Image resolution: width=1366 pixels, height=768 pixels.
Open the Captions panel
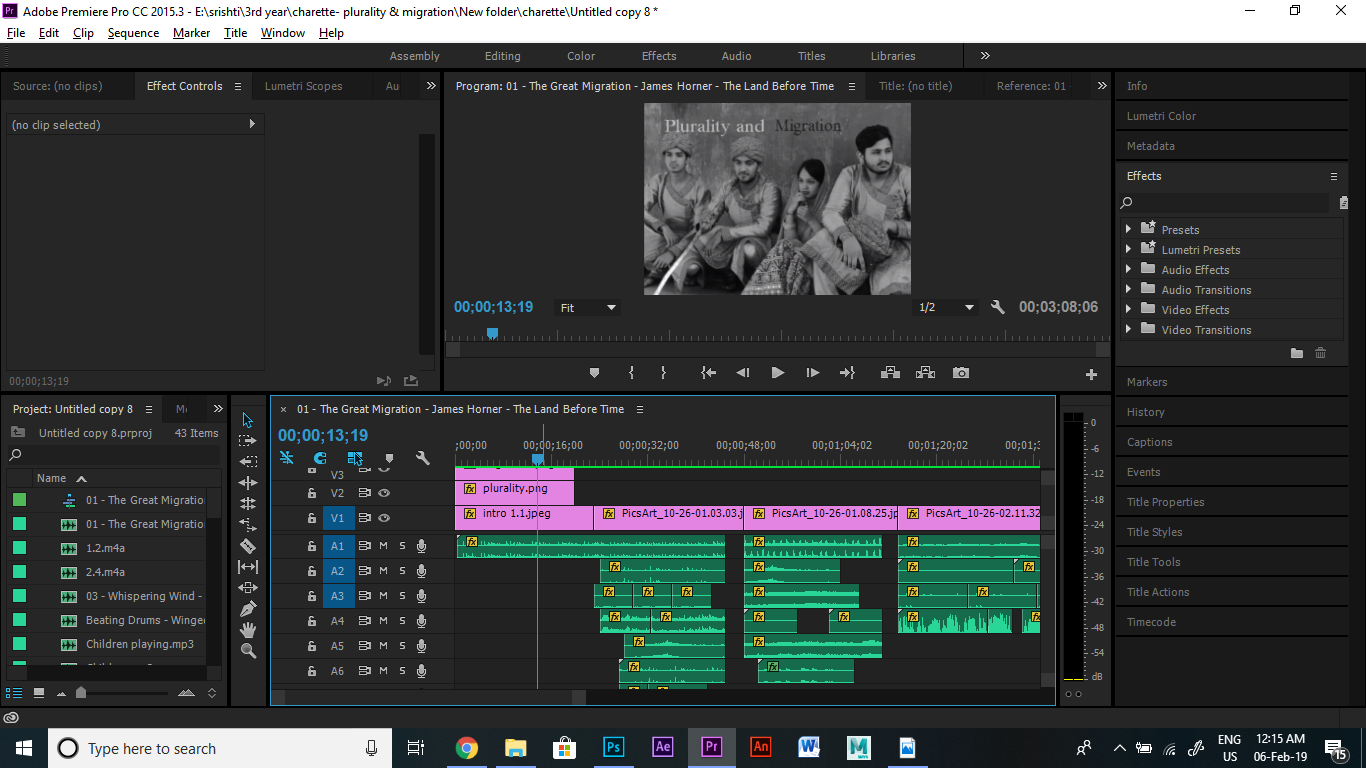(x=1150, y=442)
